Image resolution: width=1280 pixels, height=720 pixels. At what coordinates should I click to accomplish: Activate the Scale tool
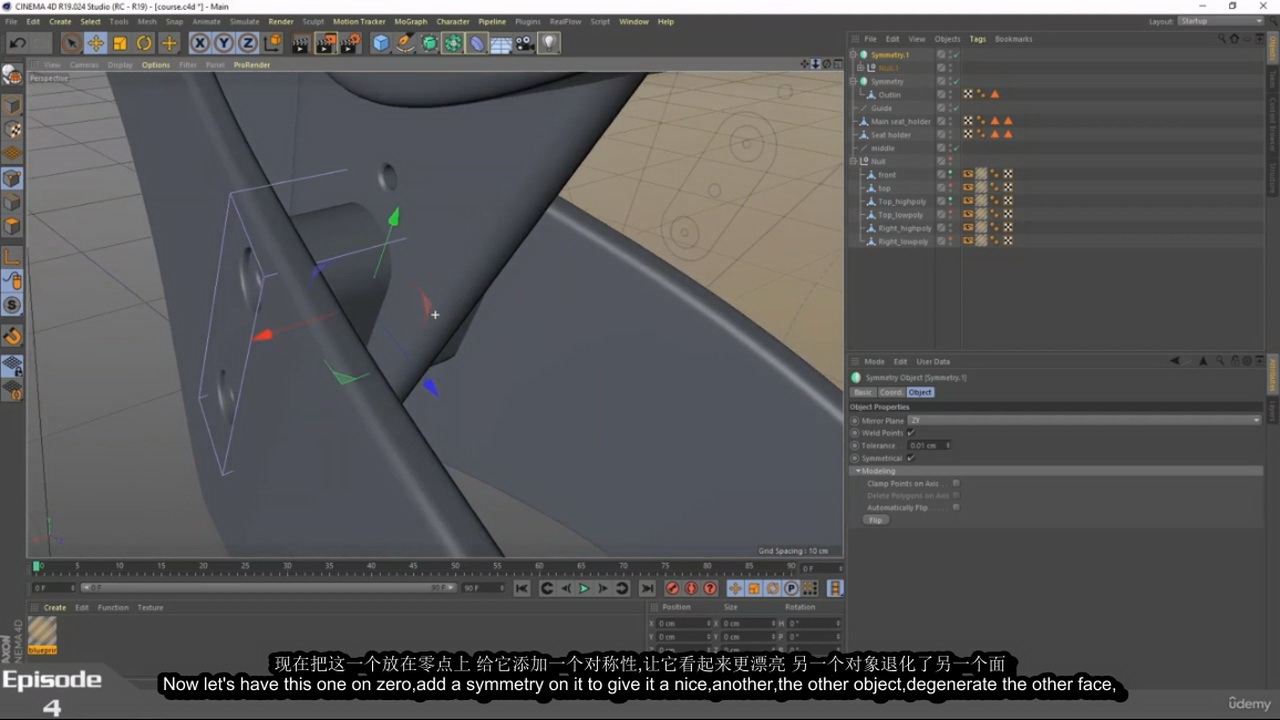[x=120, y=43]
